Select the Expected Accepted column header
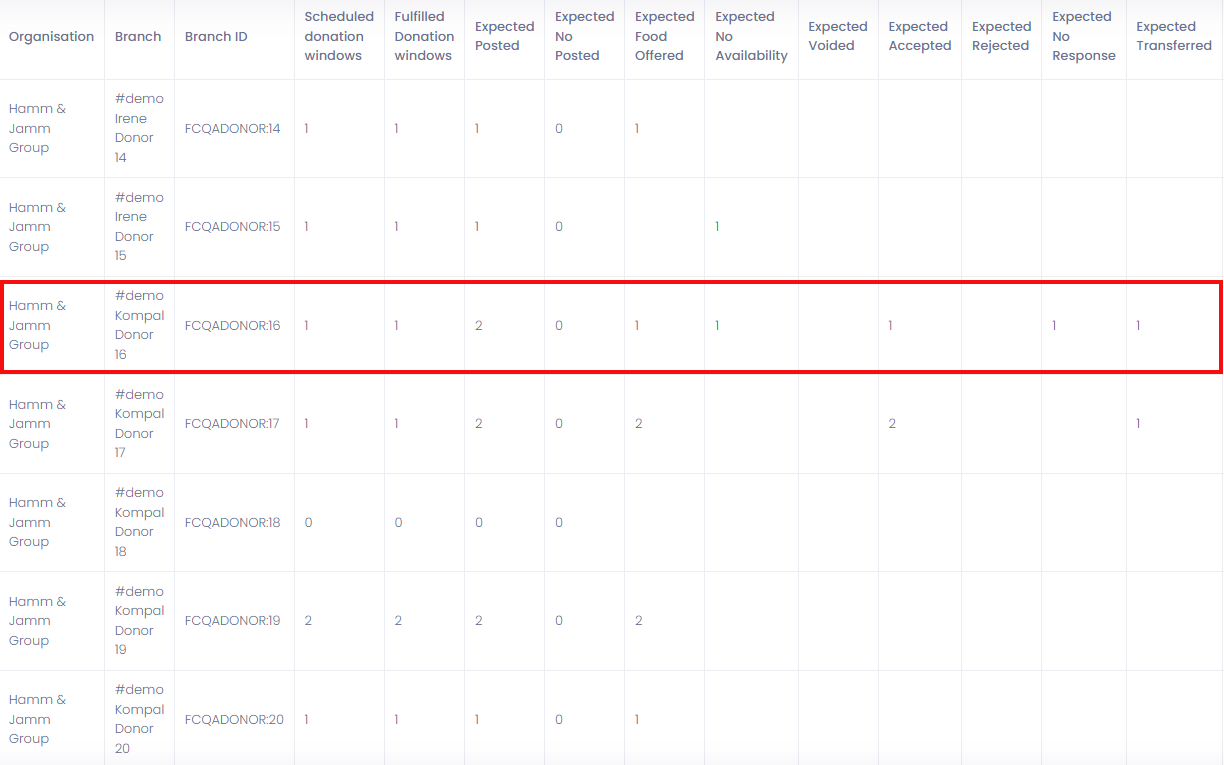Image resolution: width=1224 pixels, height=765 pixels. (919, 37)
